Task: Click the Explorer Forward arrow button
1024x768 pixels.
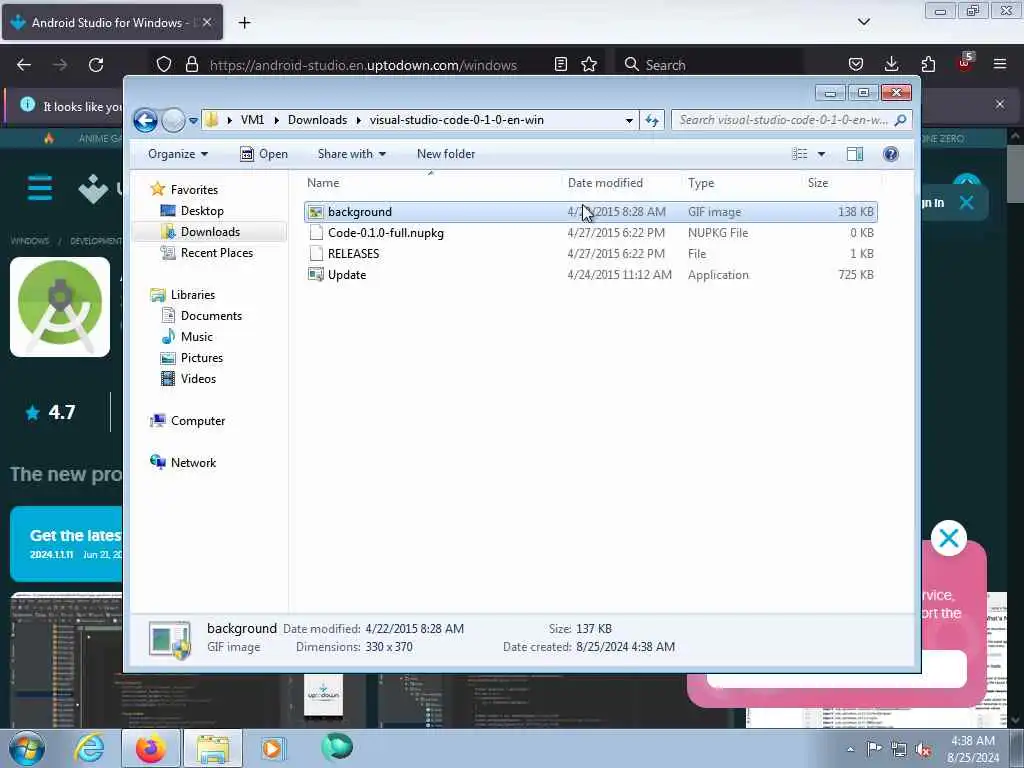Action: tap(173, 120)
